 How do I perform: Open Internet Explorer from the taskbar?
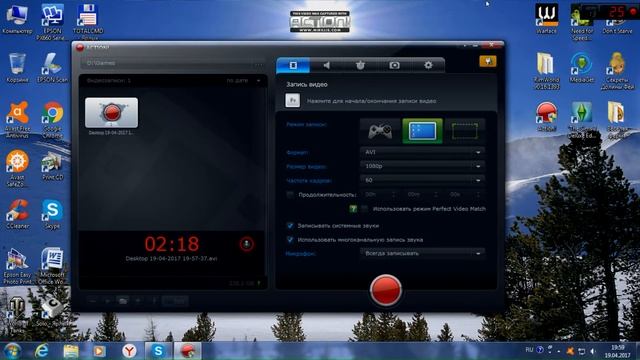42,351
